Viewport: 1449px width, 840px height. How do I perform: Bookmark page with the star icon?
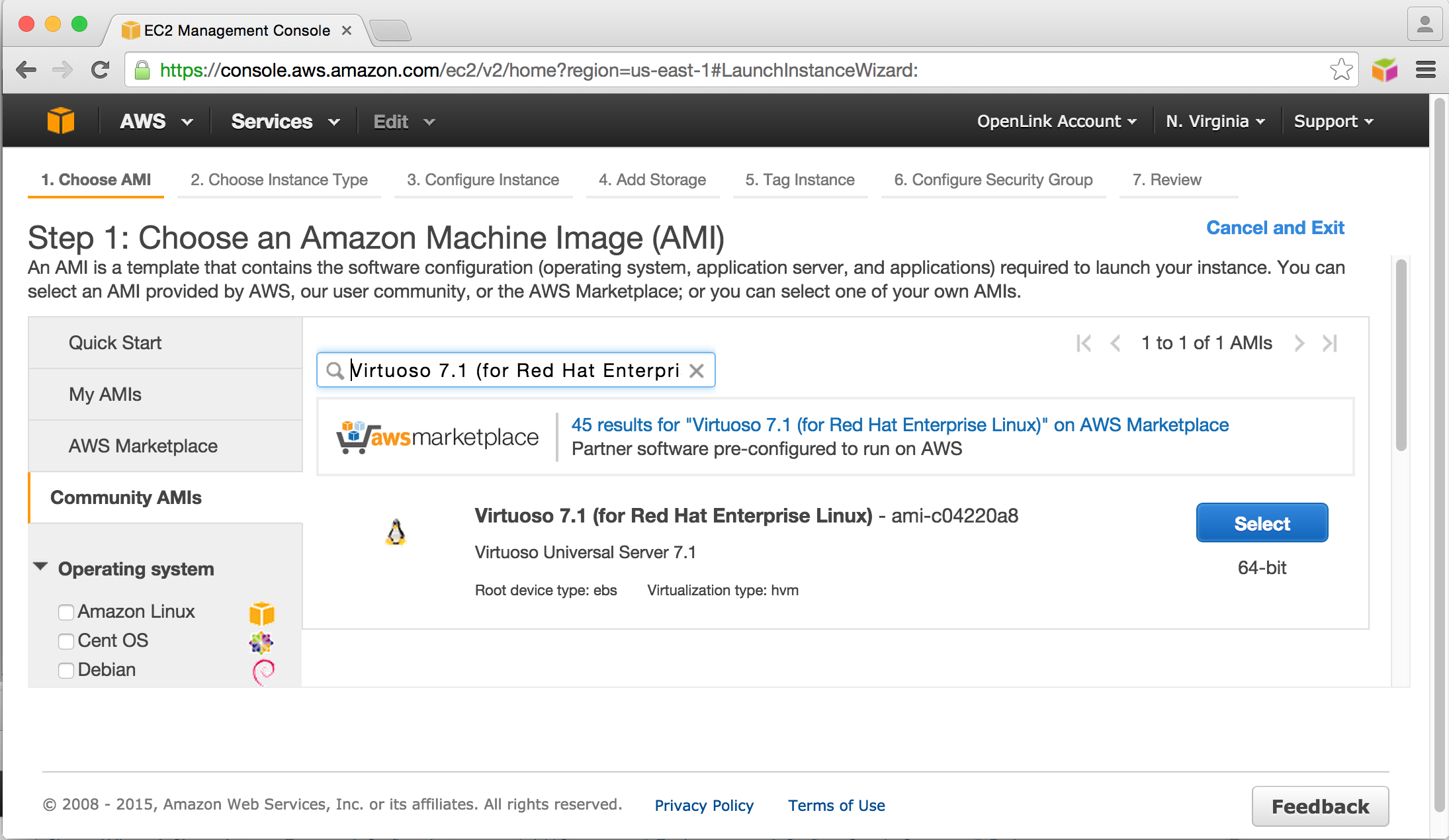coord(1341,69)
